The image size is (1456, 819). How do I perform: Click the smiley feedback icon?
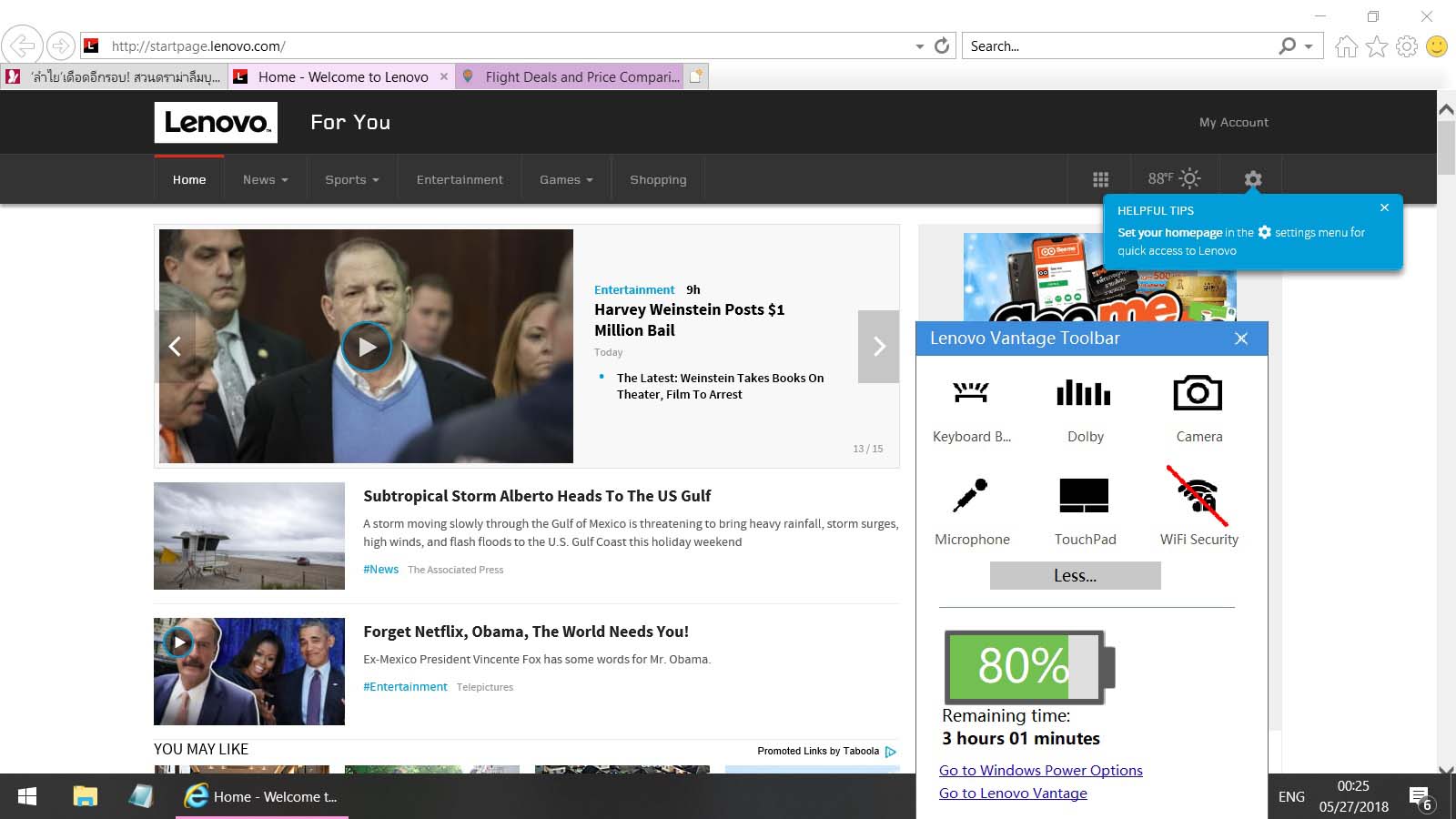(x=1437, y=45)
